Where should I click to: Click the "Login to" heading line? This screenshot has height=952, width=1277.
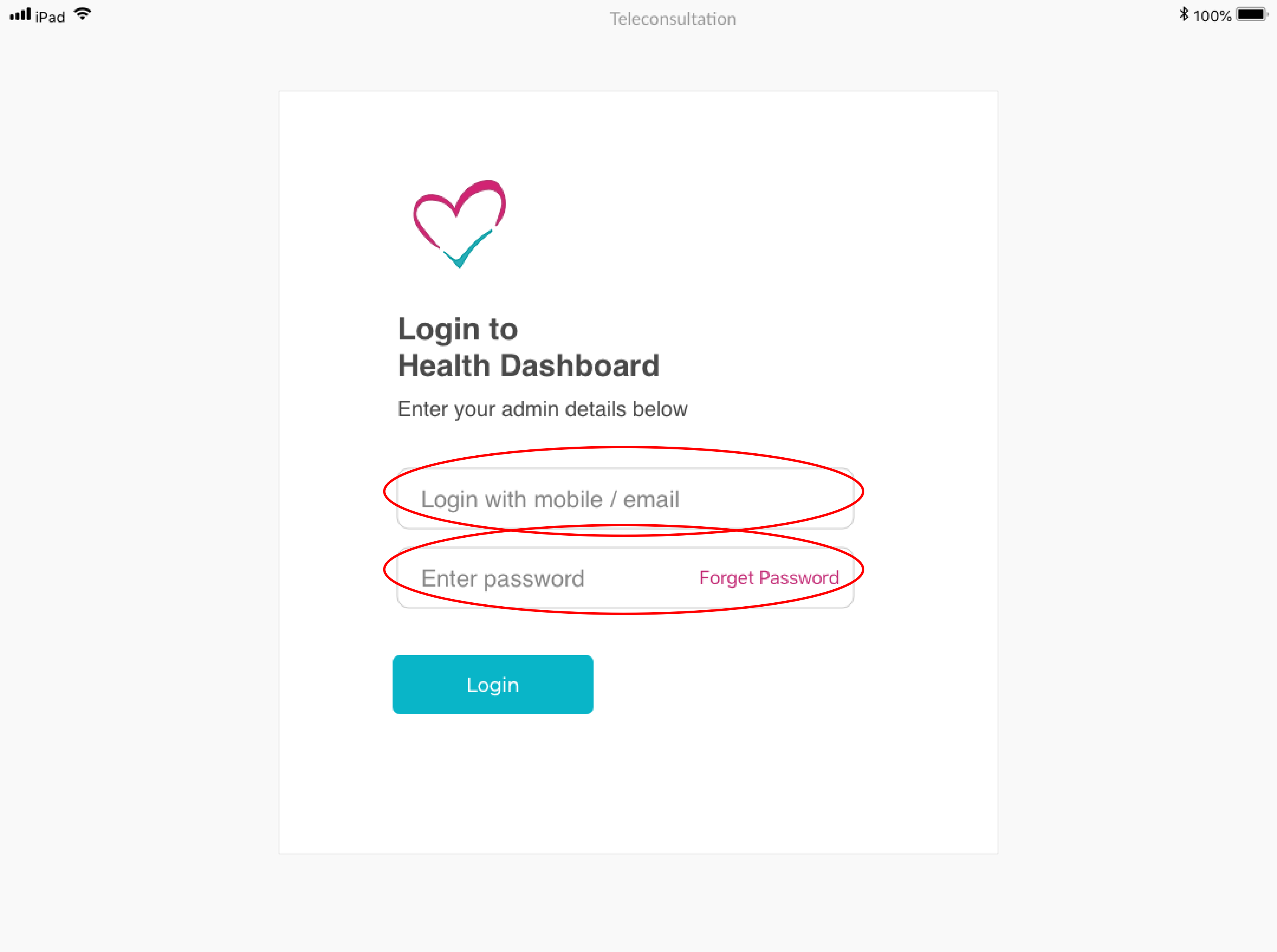tap(458, 330)
